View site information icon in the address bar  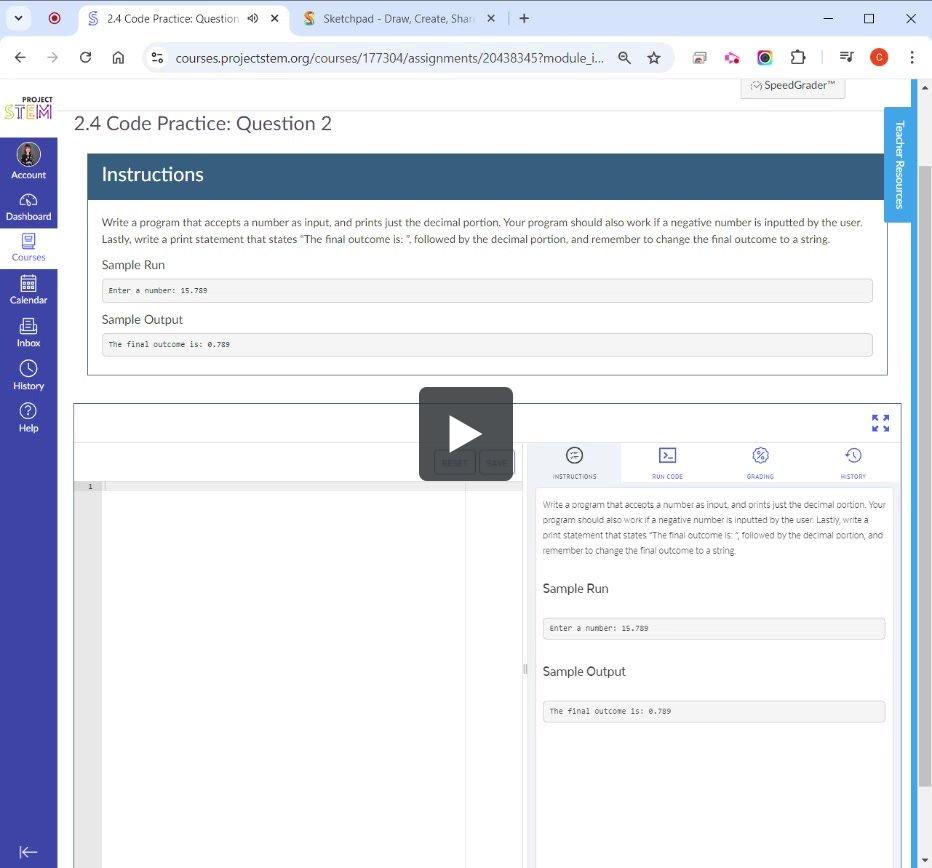click(158, 58)
